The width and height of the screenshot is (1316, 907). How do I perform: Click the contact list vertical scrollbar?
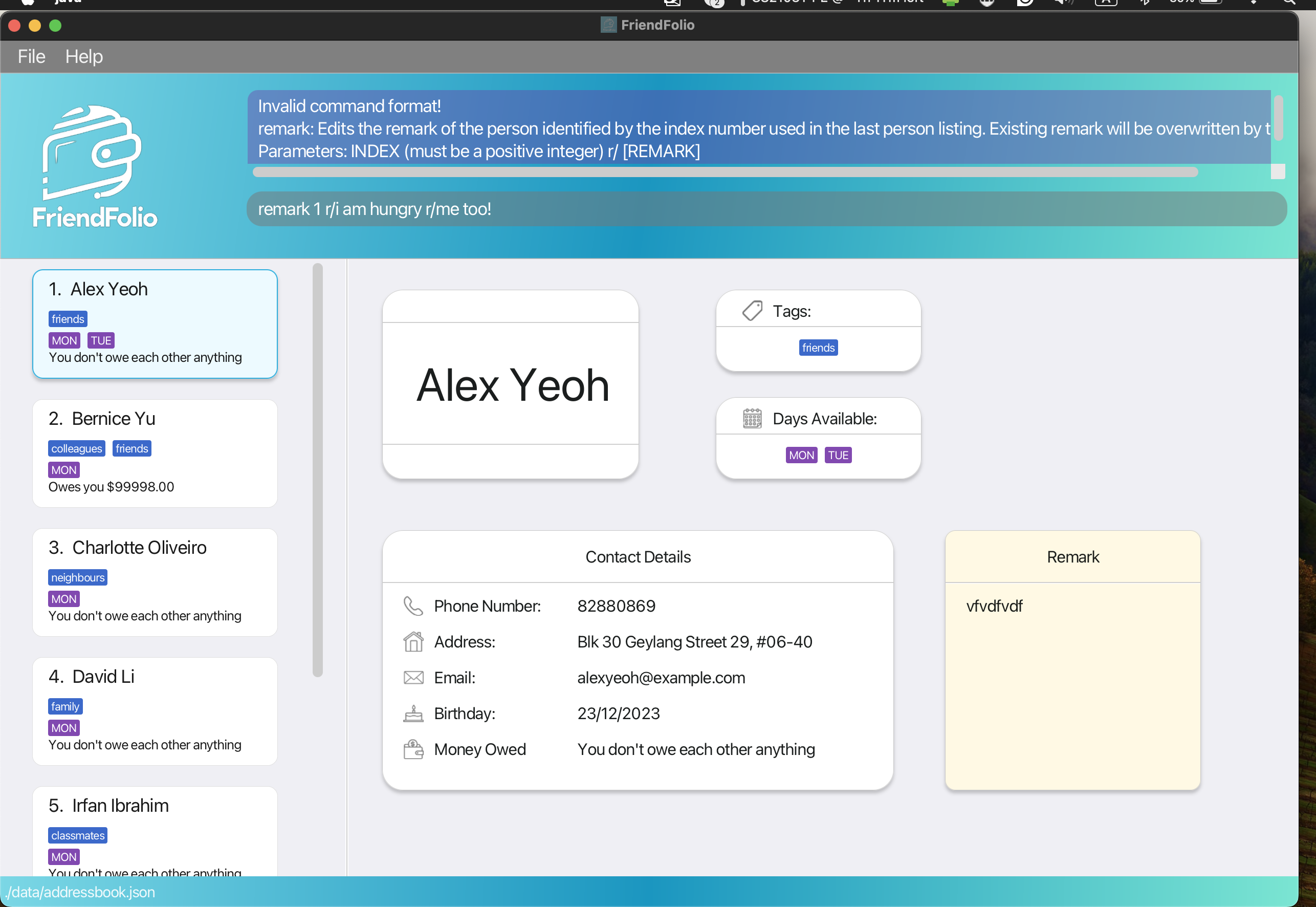coord(318,469)
